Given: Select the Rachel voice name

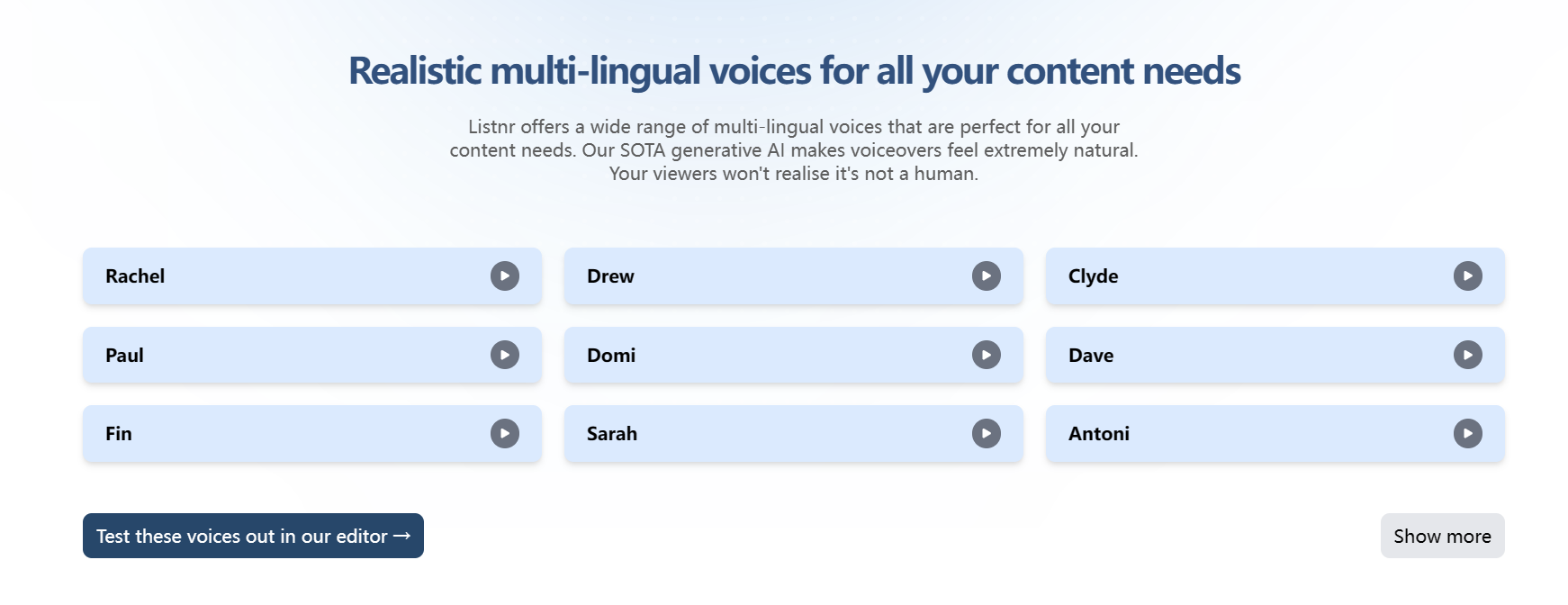Looking at the screenshot, I should 135,276.
